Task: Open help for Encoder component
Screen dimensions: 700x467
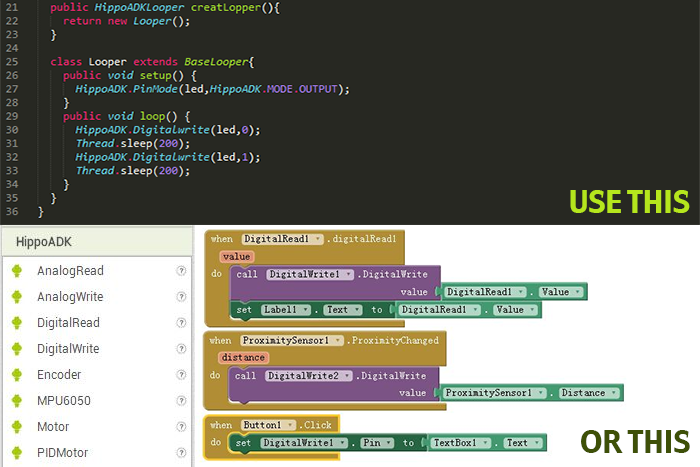Action: click(x=181, y=375)
